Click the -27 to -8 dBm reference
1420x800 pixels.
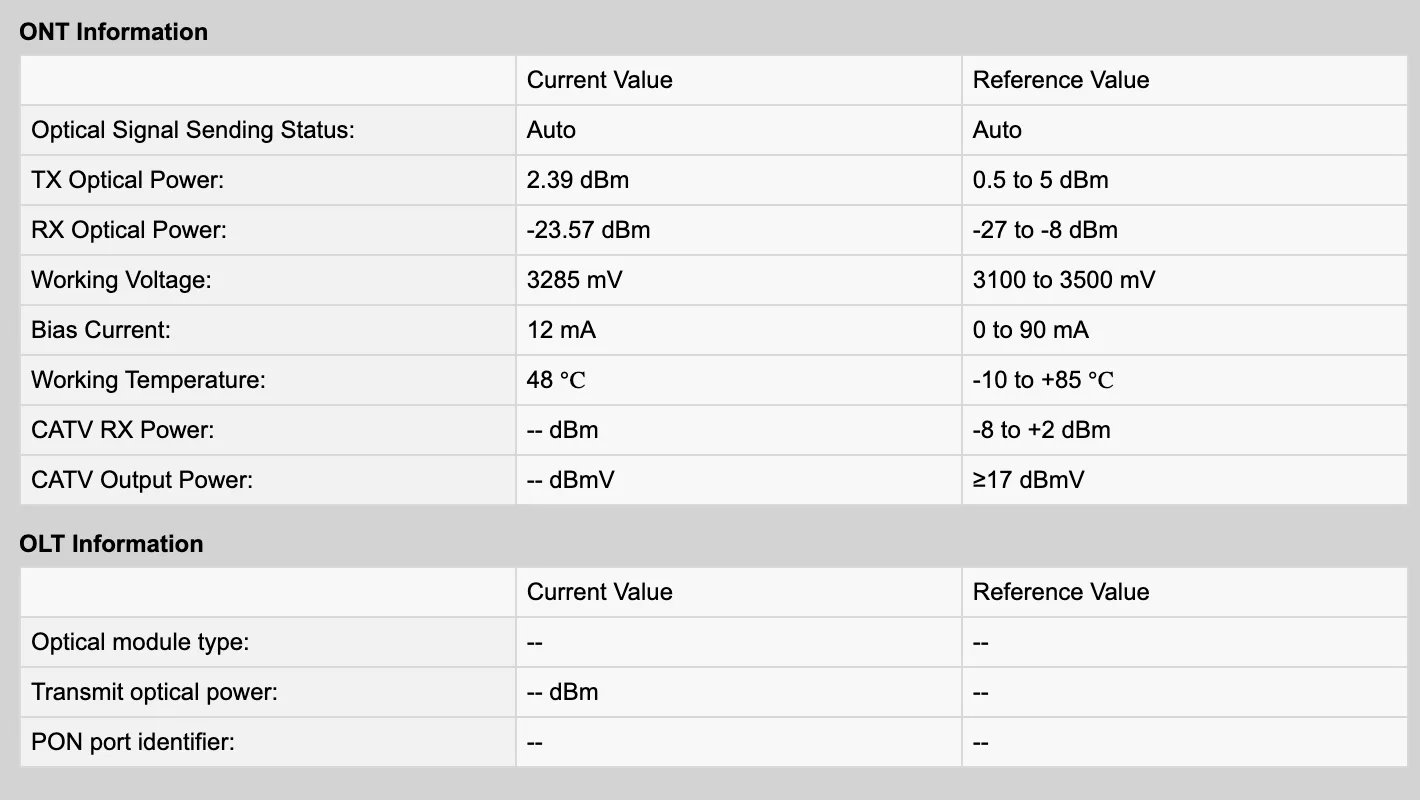tap(1045, 230)
